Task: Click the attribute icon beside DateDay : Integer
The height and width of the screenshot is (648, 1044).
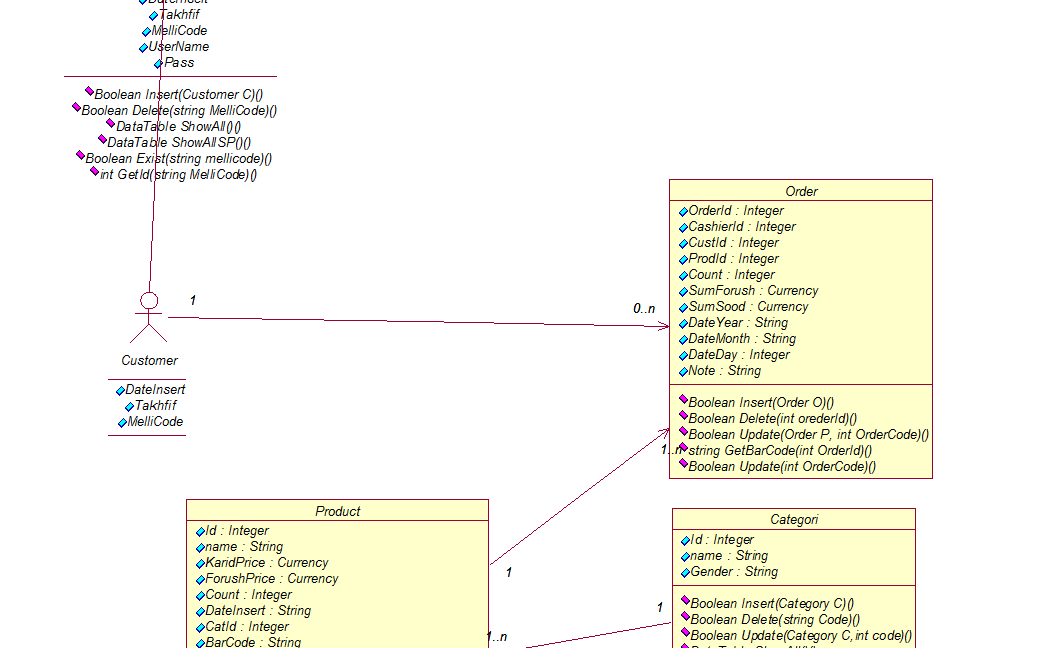Action: (x=683, y=356)
